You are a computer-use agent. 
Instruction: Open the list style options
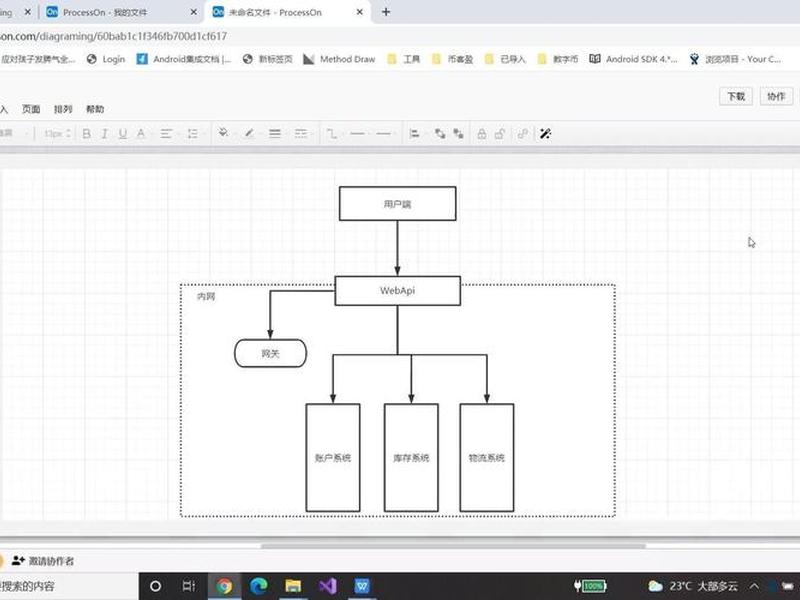(192, 134)
